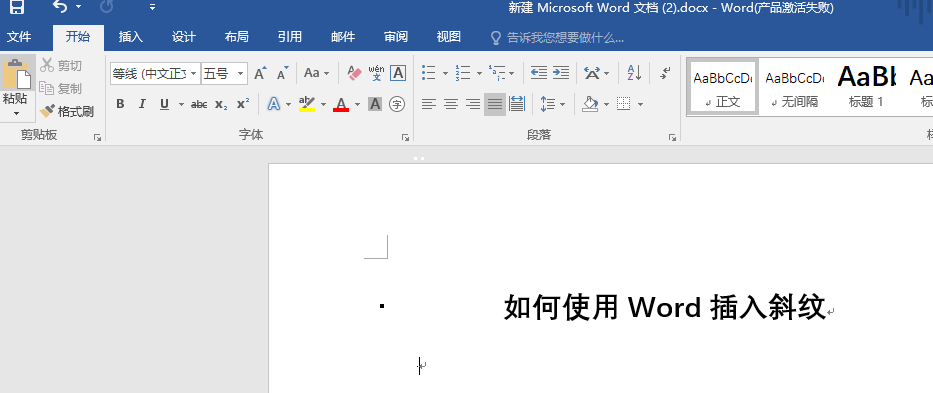Apply character border icon
Viewport: 933px width, 393px height.
click(x=397, y=73)
